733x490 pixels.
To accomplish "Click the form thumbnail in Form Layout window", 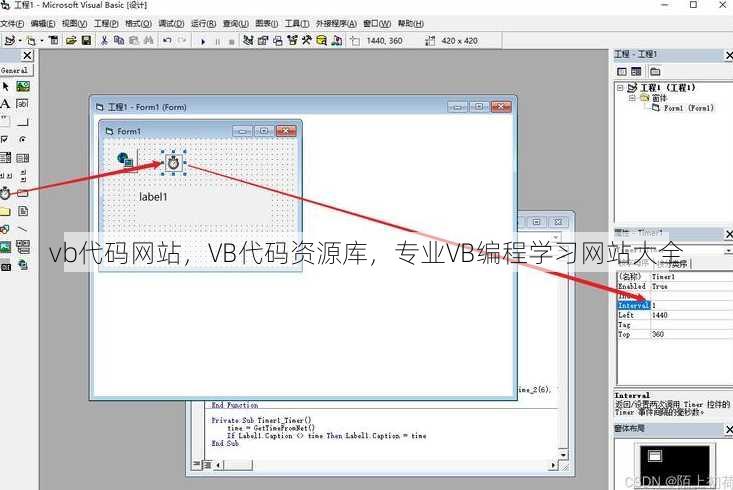I will 655,455.
